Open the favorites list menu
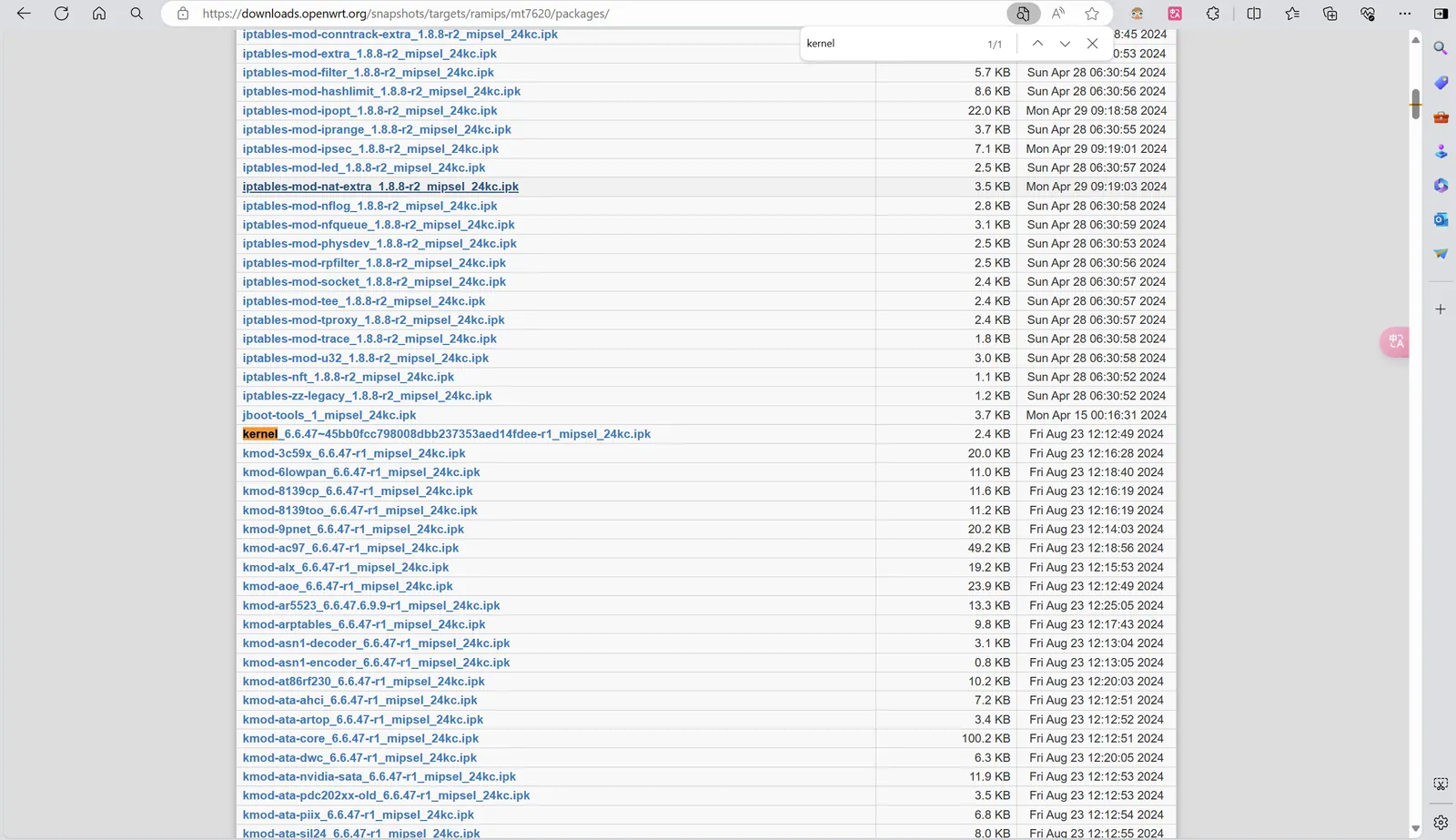 [x=1292, y=14]
